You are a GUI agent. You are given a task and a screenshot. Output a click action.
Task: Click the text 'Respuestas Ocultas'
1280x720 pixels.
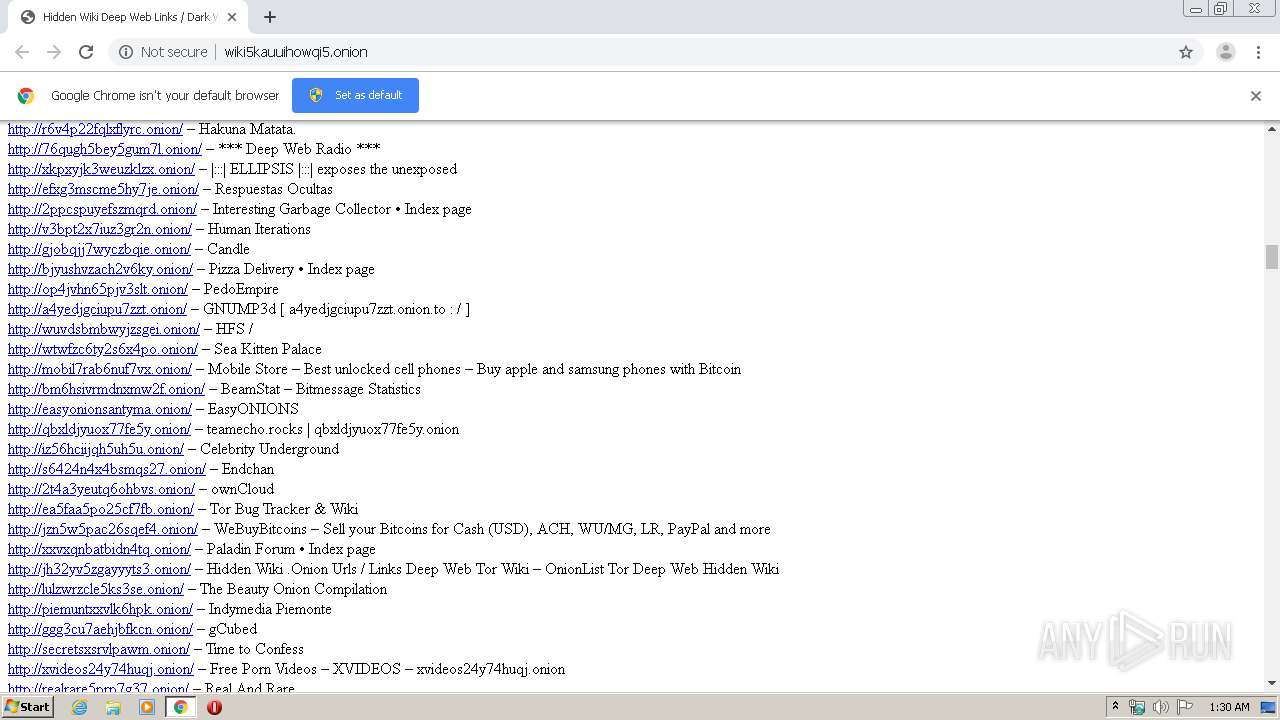tap(274, 189)
